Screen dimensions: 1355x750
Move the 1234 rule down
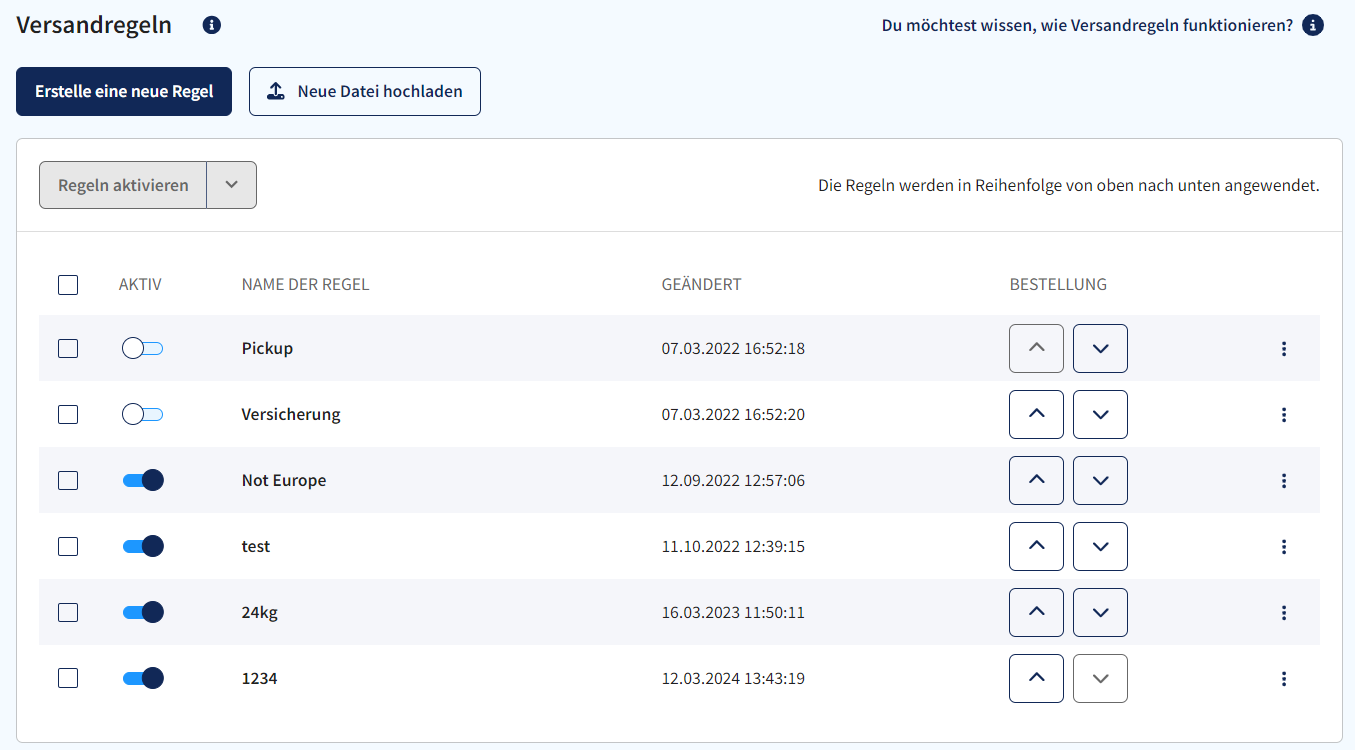(x=1100, y=678)
